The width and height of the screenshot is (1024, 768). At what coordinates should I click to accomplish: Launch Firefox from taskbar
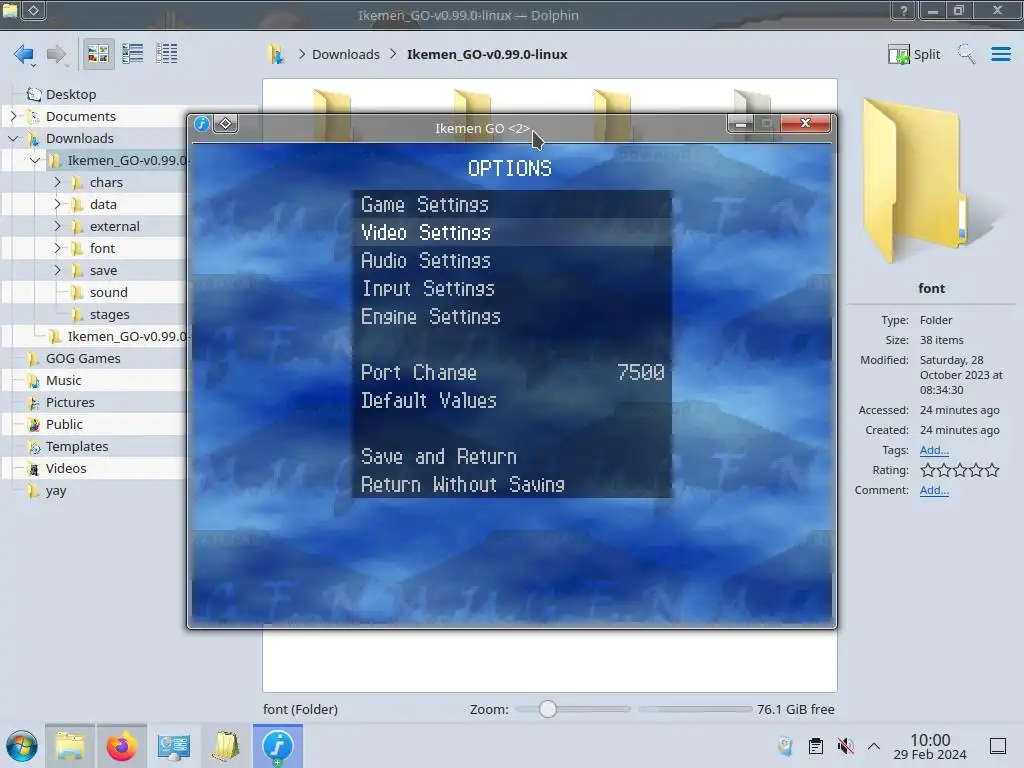pos(121,746)
